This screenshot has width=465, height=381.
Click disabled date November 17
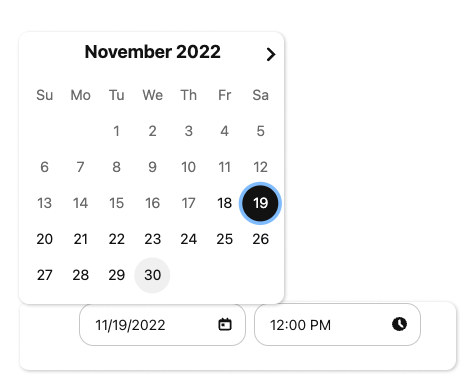[x=188, y=203]
